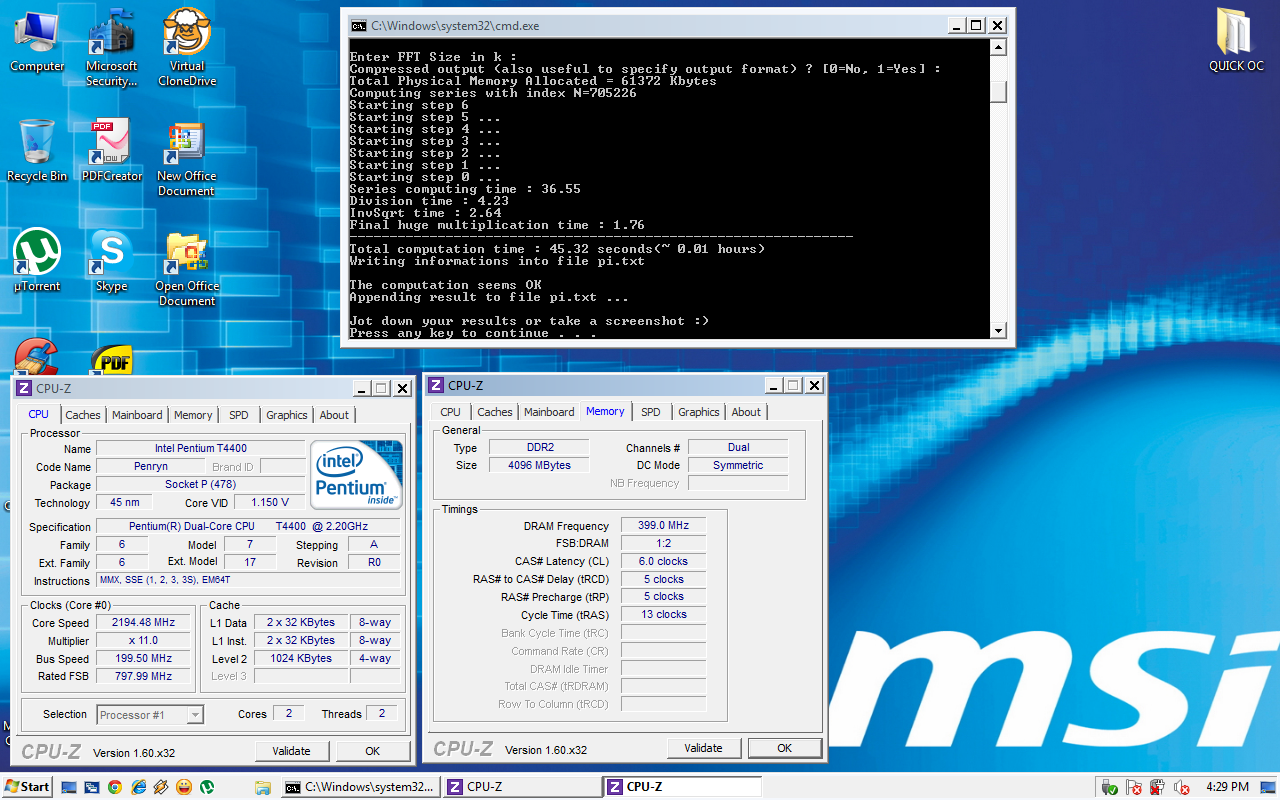Click the Level 2 cache value 1024 KBytes
Image resolution: width=1280 pixels, height=800 pixels.
tap(301, 659)
